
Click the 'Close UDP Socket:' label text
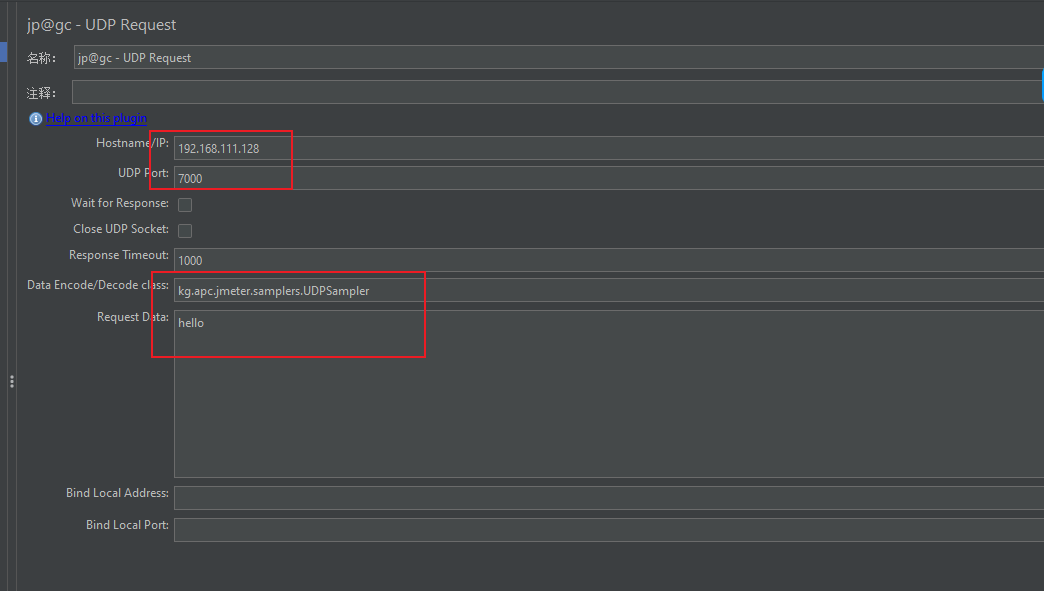coord(120,229)
